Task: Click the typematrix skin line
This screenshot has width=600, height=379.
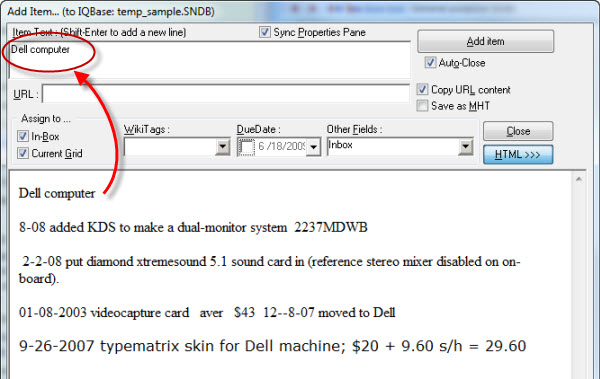Action: click(x=272, y=346)
